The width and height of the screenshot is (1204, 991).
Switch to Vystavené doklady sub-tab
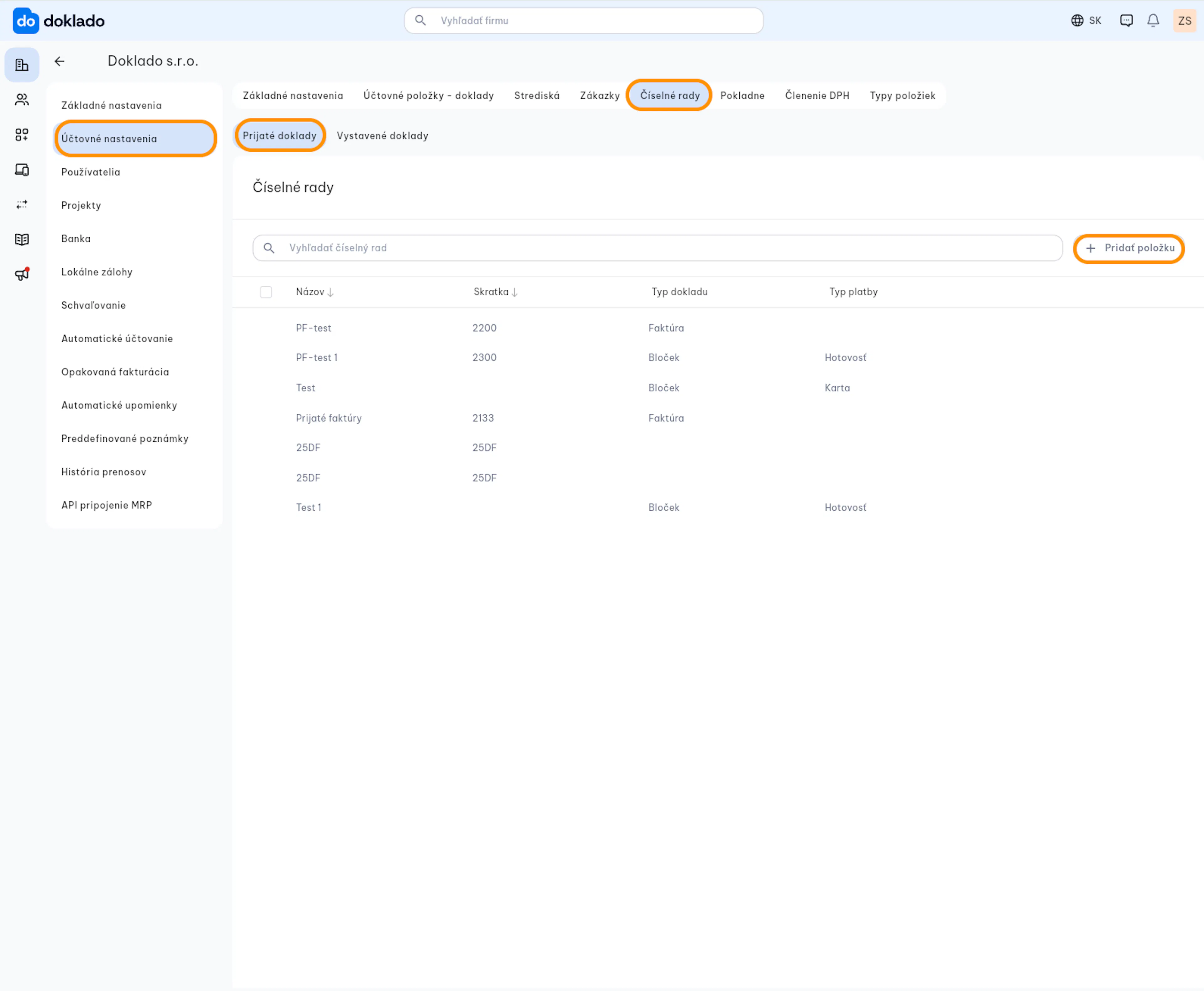pyautogui.click(x=383, y=136)
